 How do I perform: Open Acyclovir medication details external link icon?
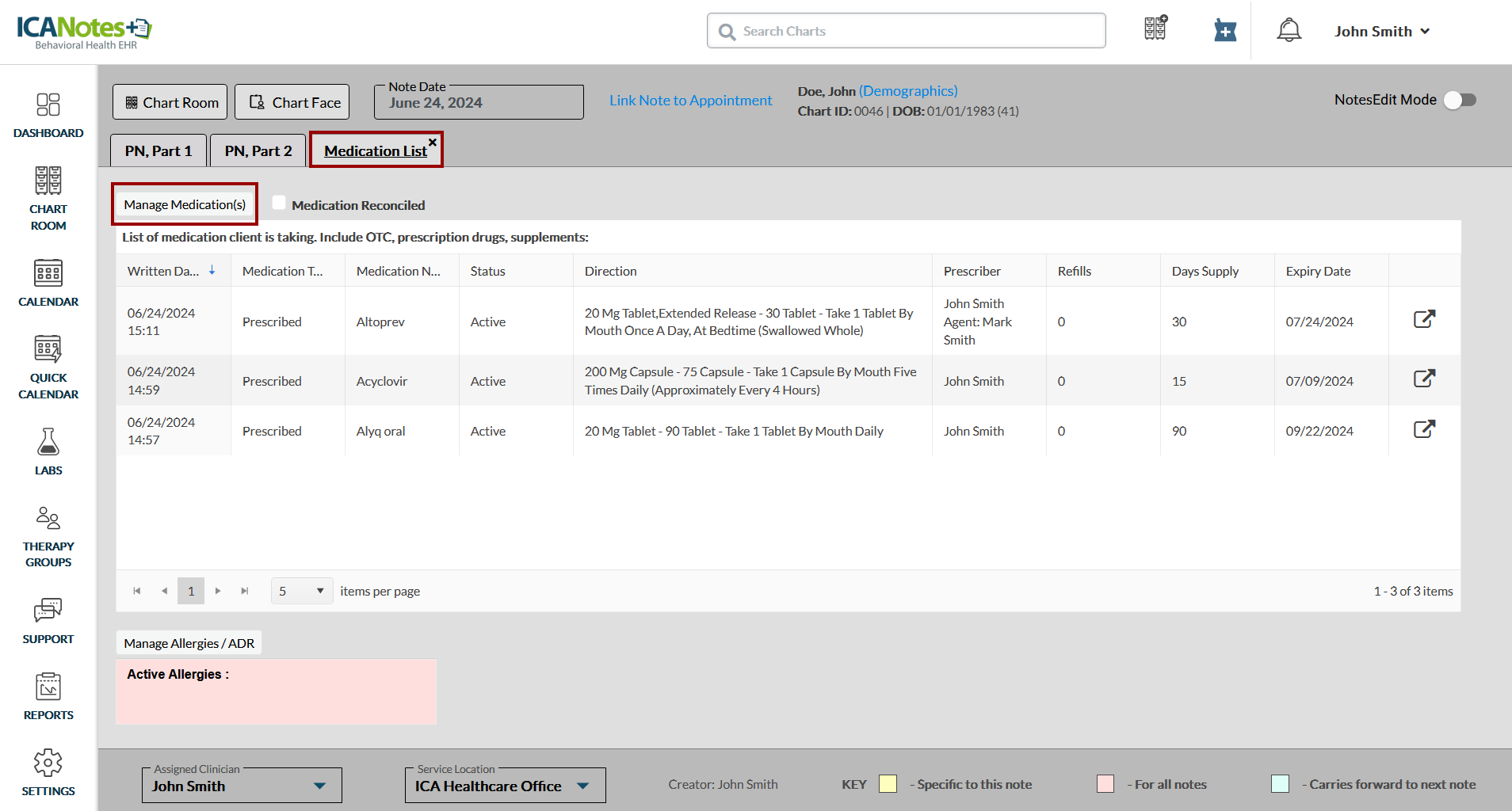[x=1424, y=379]
